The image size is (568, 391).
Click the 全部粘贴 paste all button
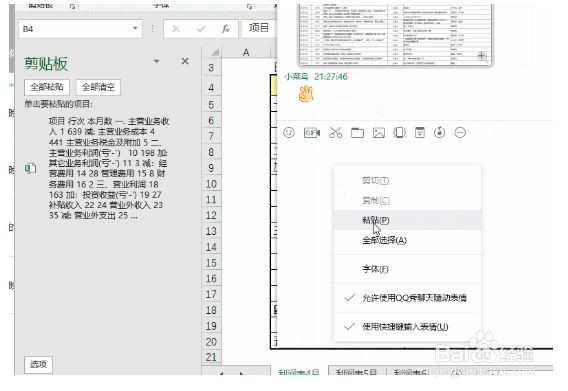47,87
